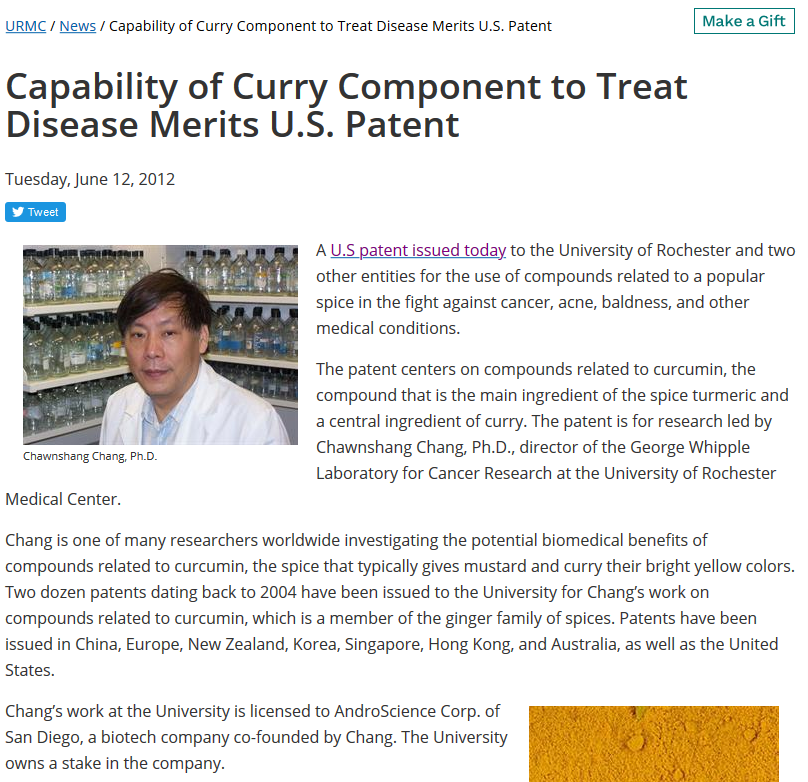Click the photo of Chawnshang Chang
Viewport: 808px width, 782px height.
point(160,344)
